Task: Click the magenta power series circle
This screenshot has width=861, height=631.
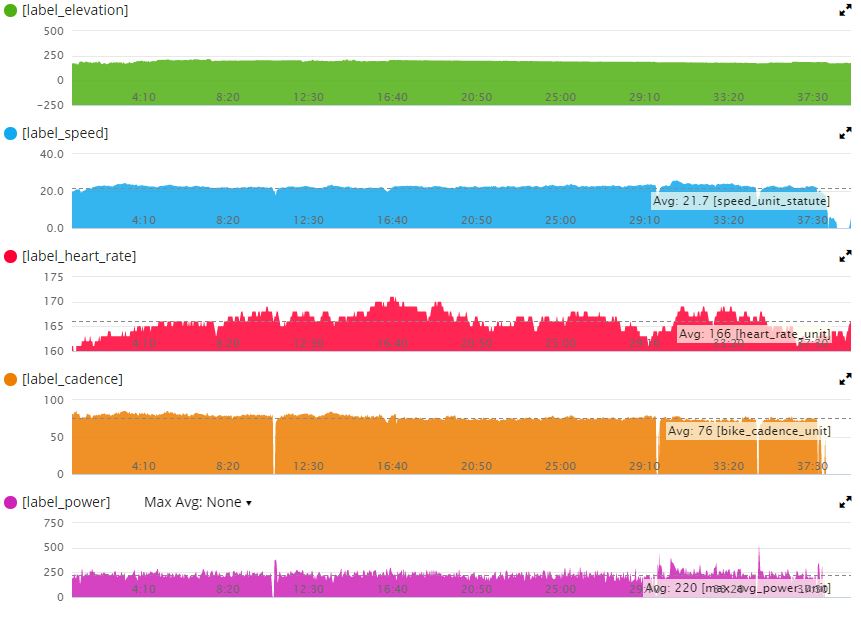Action: click(x=11, y=502)
